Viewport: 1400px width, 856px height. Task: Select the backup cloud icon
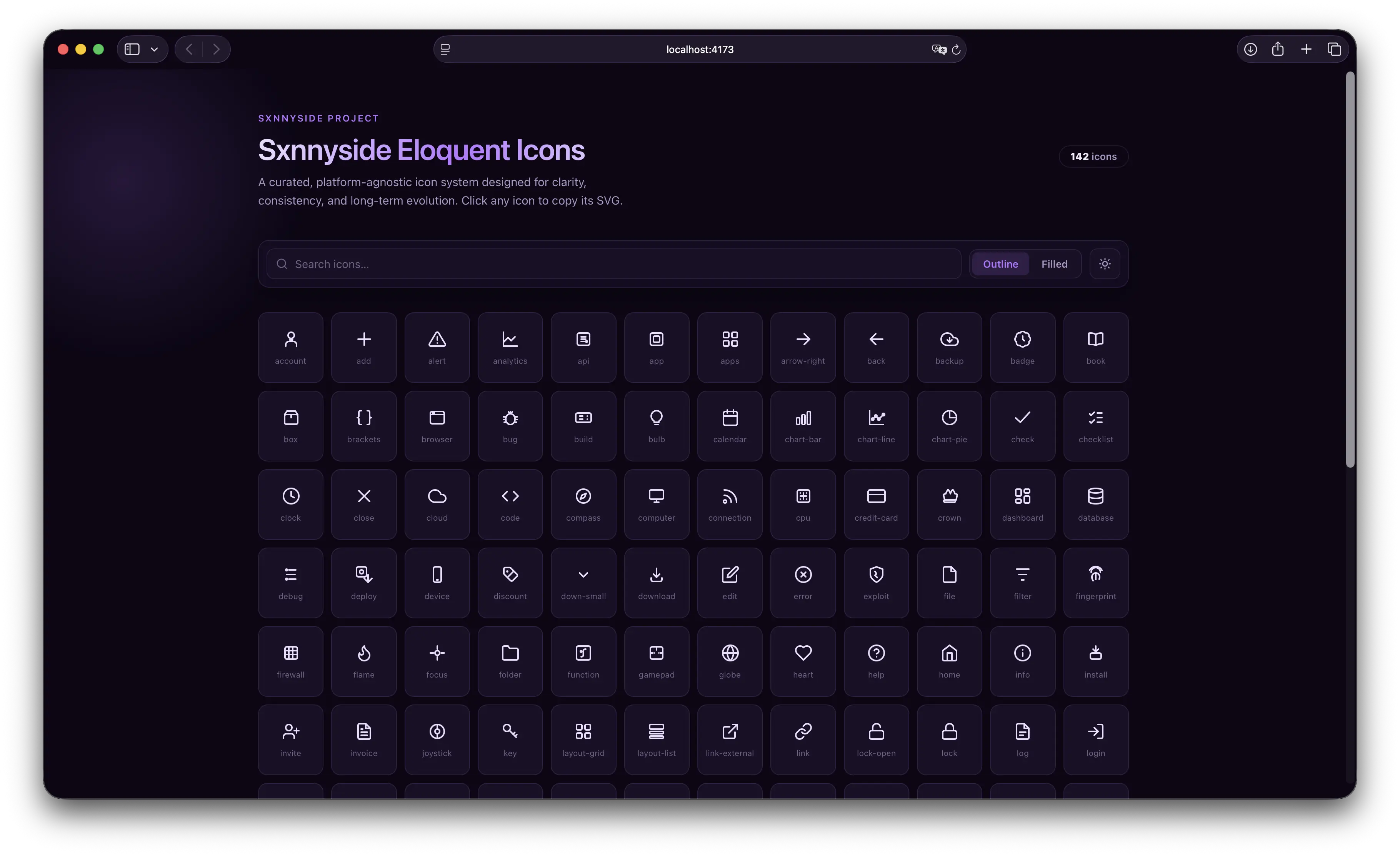pyautogui.click(x=950, y=347)
